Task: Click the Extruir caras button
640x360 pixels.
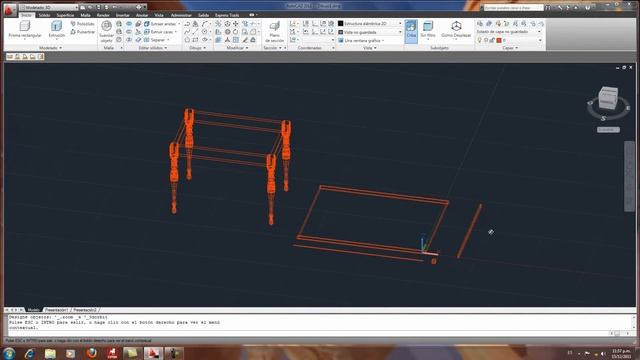Action: click(160, 32)
